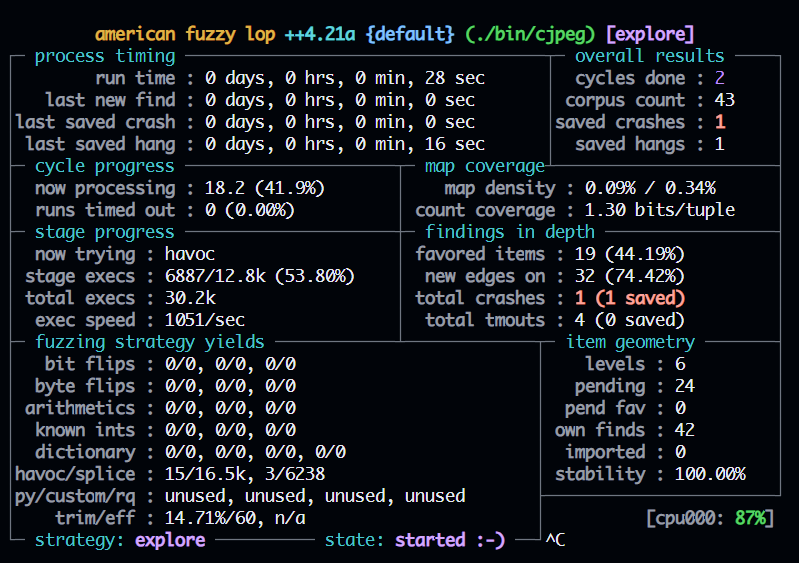Click stability value '100.00%'
This screenshot has width=799, height=563.
pyautogui.click(x=710, y=474)
